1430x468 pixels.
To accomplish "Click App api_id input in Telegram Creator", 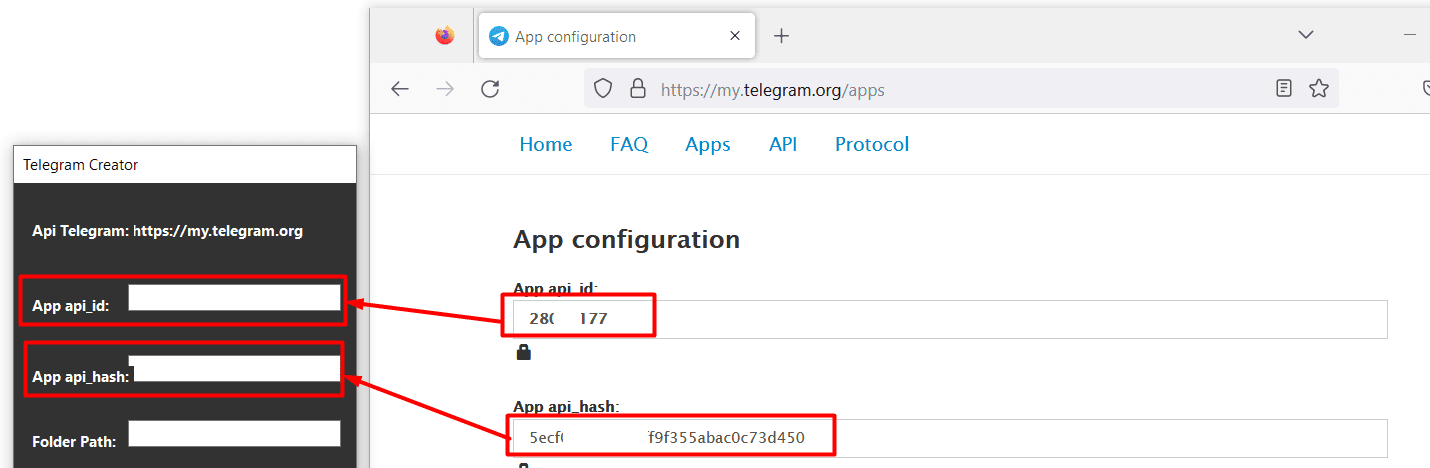I will pos(234,298).
